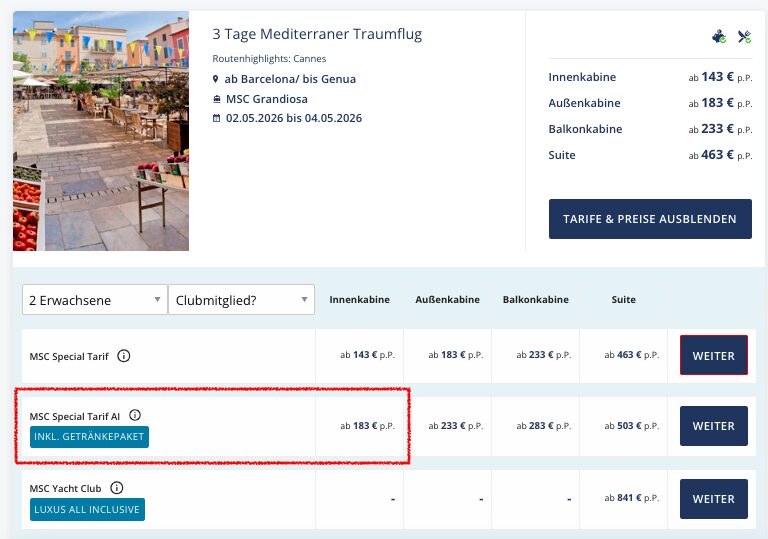Viewport: 768px width, 539px height.
Task: Click the Luxus All Inclusive badge
Action: [x=87, y=509]
